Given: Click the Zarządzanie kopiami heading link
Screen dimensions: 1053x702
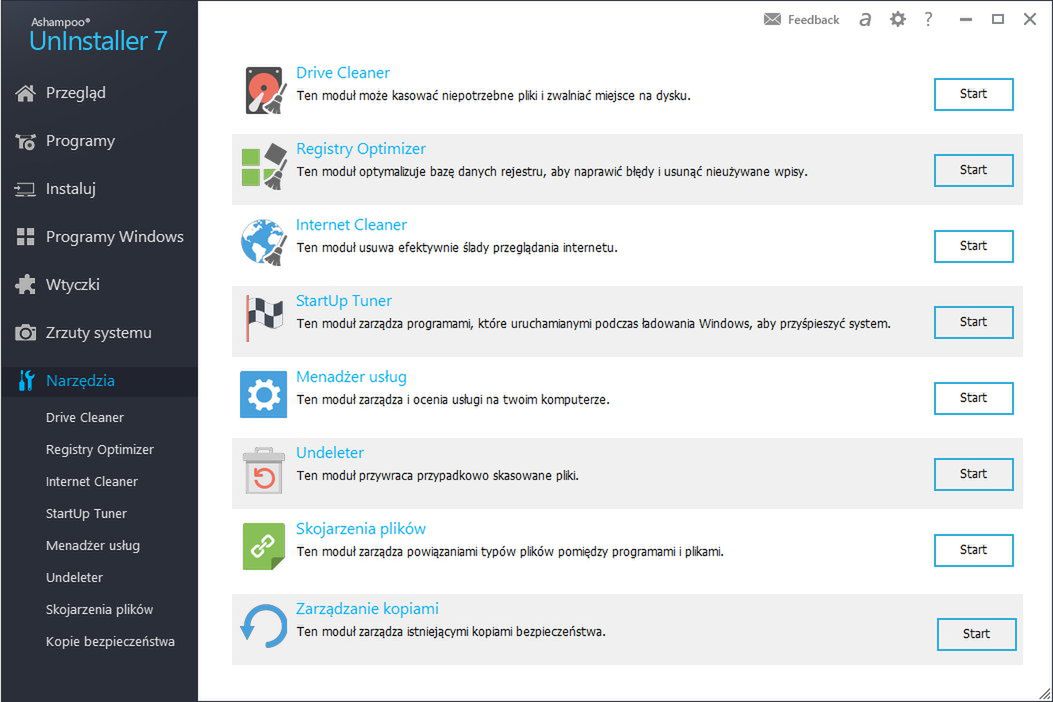Looking at the screenshot, I should (x=367, y=608).
